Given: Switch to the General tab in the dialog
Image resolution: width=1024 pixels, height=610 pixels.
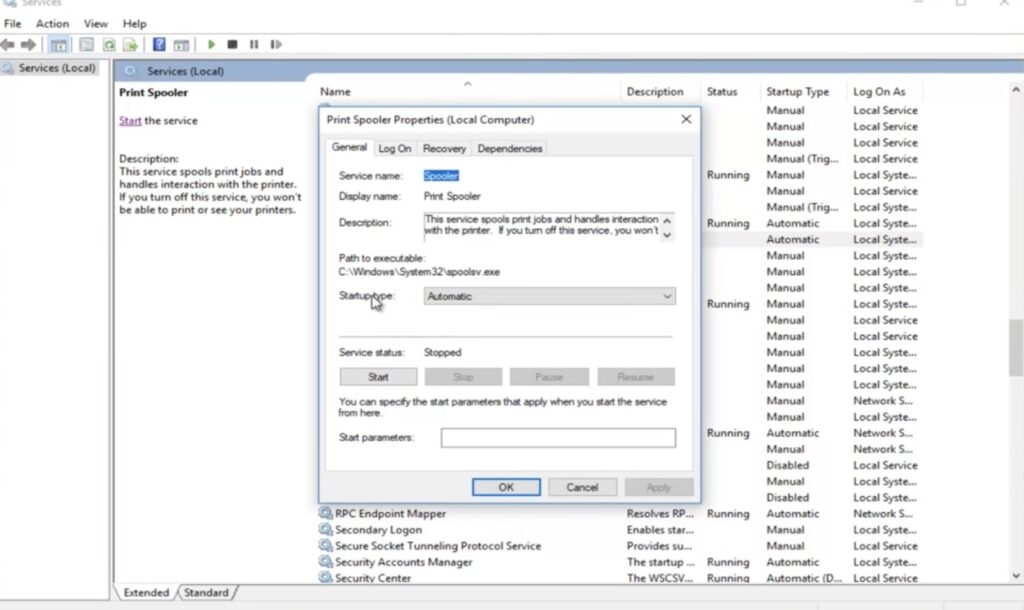Looking at the screenshot, I should point(349,148).
